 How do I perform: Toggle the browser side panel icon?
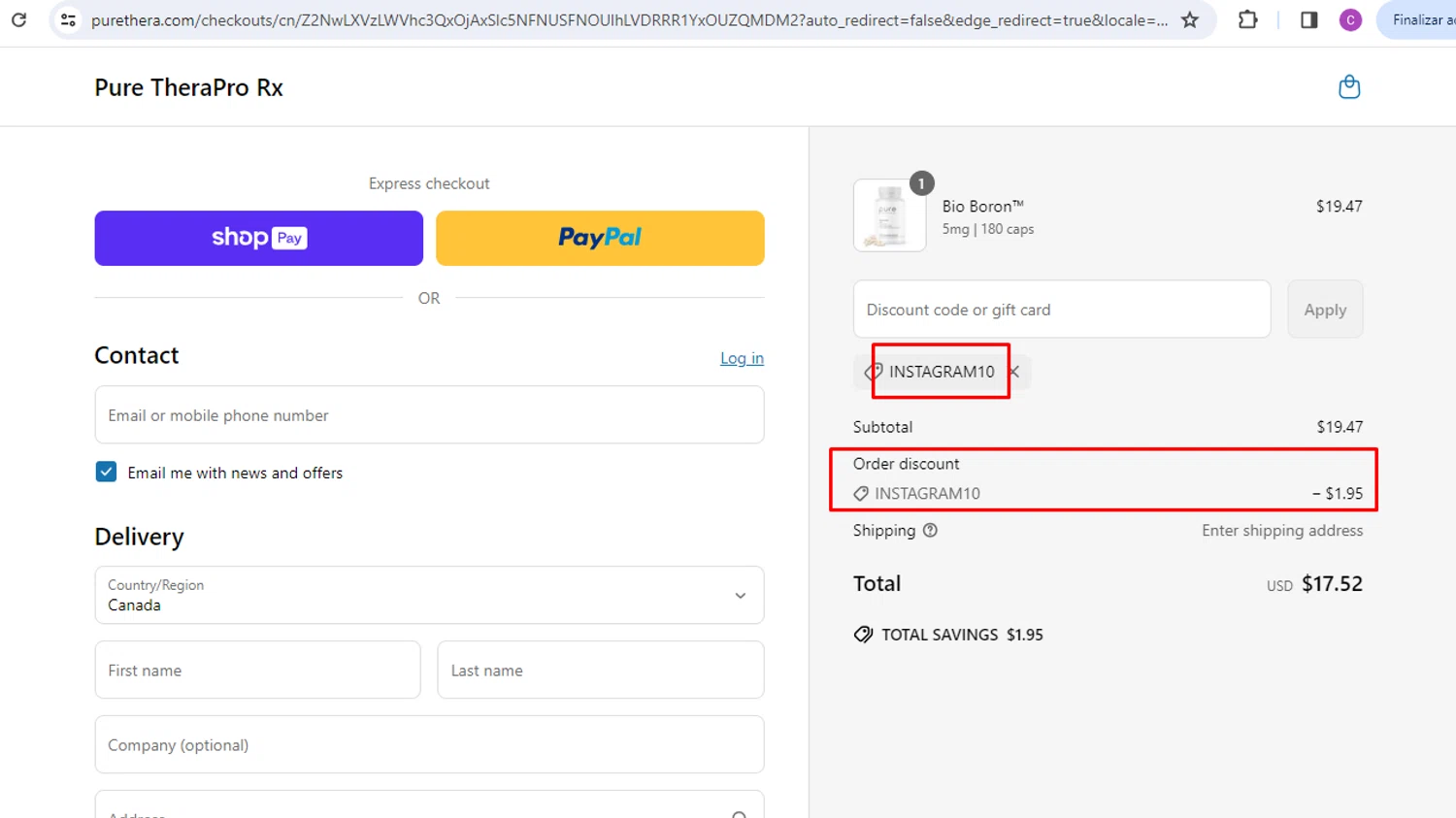(x=1308, y=19)
